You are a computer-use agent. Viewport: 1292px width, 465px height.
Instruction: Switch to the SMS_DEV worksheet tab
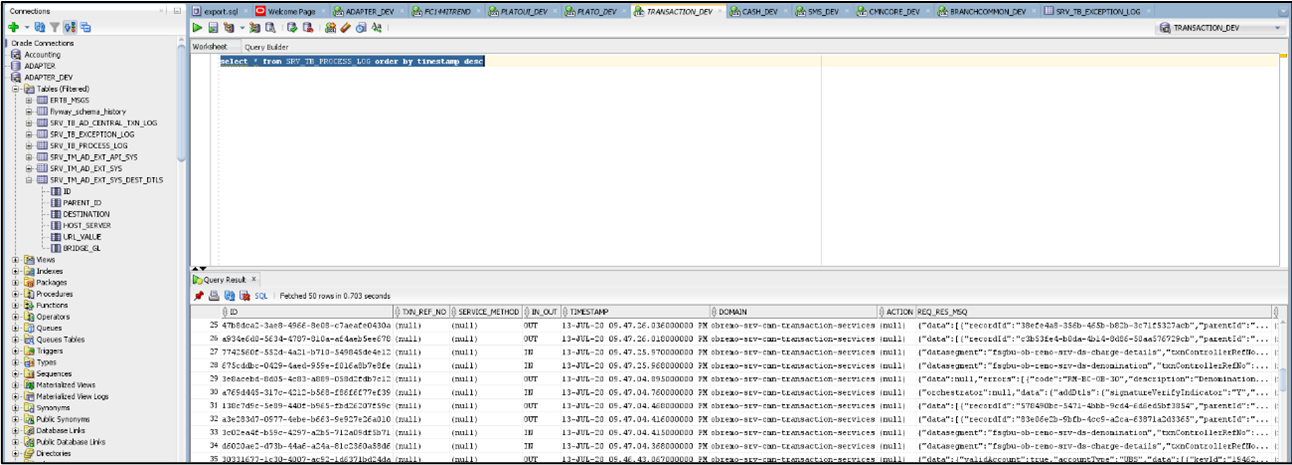click(824, 11)
